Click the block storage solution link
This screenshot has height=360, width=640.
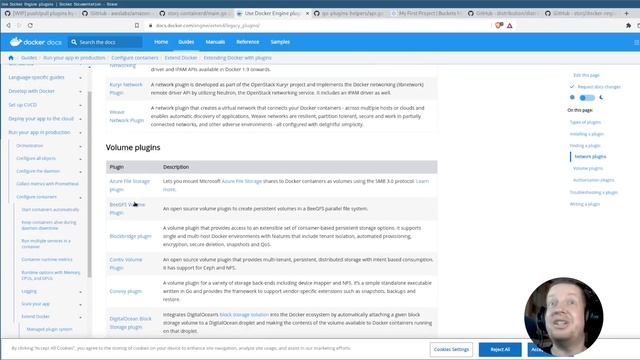click(244, 315)
